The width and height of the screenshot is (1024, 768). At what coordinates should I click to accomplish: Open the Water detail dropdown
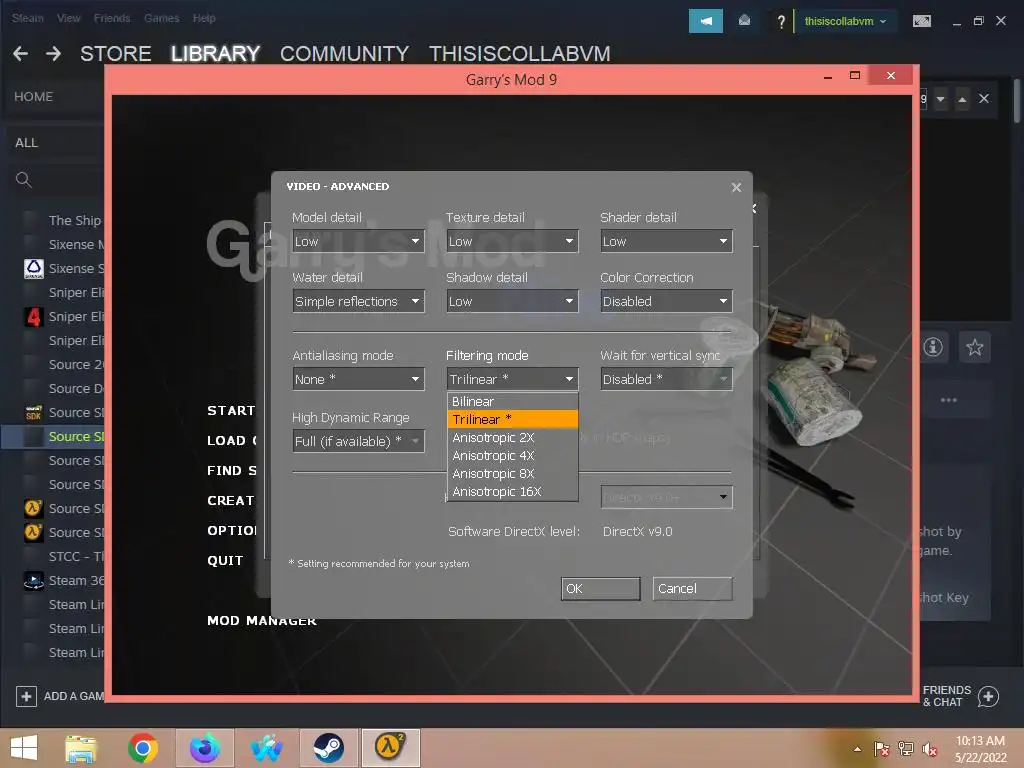(359, 302)
